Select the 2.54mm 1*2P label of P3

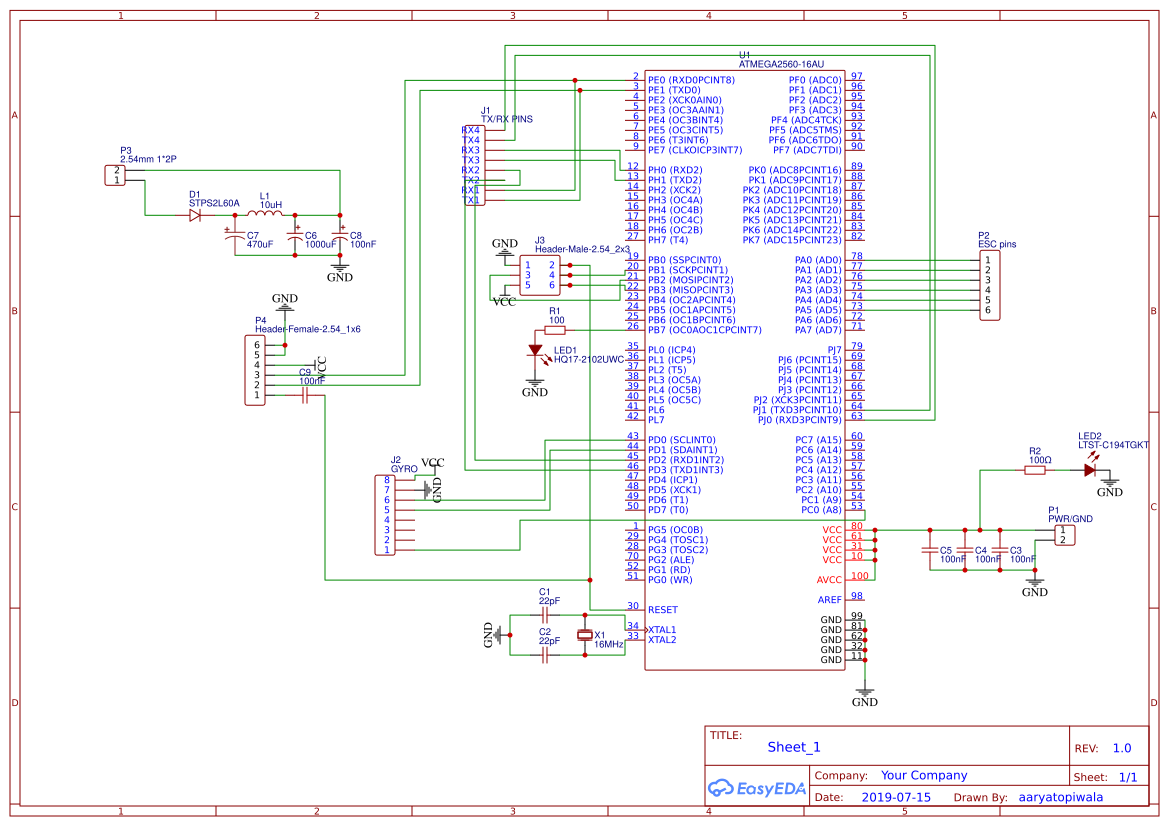click(148, 160)
